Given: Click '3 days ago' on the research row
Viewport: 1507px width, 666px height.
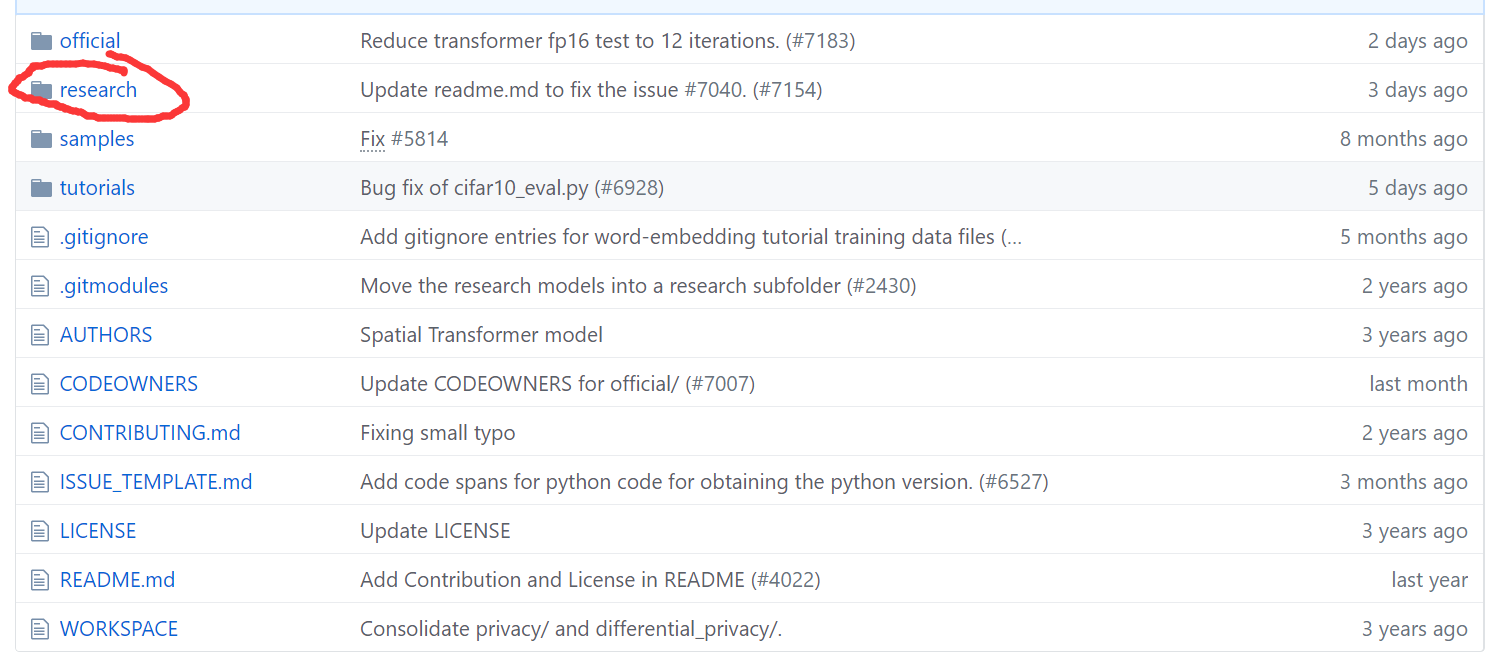Looking at the screenshot, I should 1417,89.
